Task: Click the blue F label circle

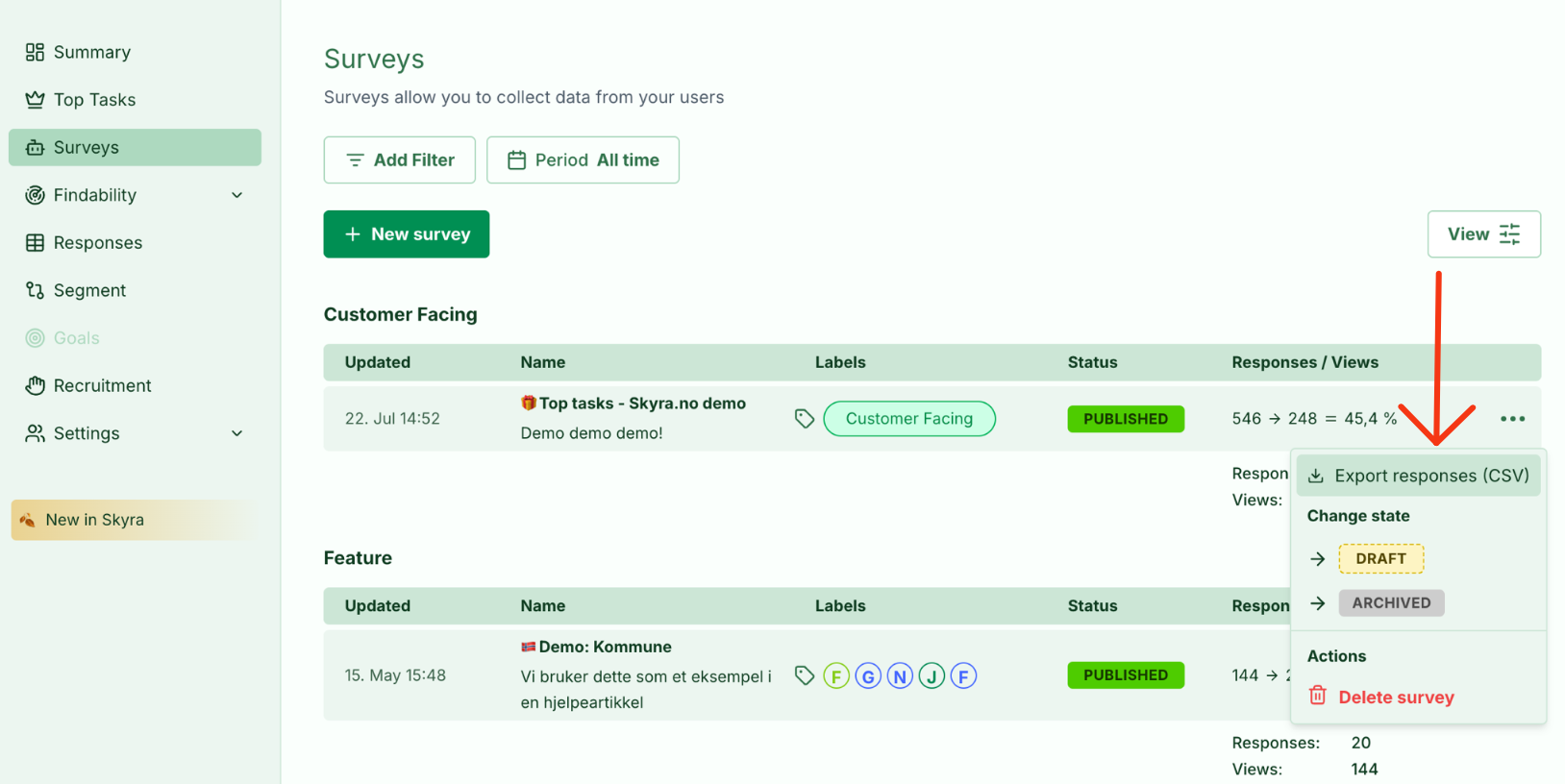Action: [x=963, y=676]
